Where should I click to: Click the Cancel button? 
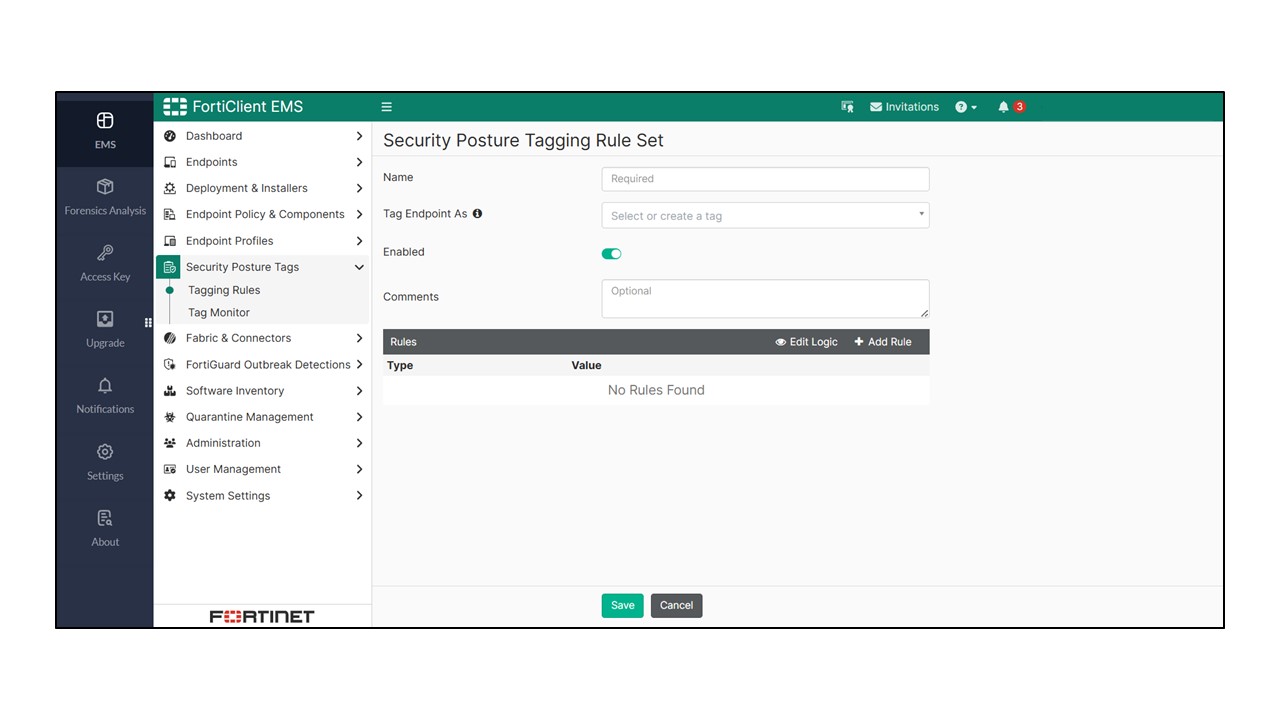[676, 605]
